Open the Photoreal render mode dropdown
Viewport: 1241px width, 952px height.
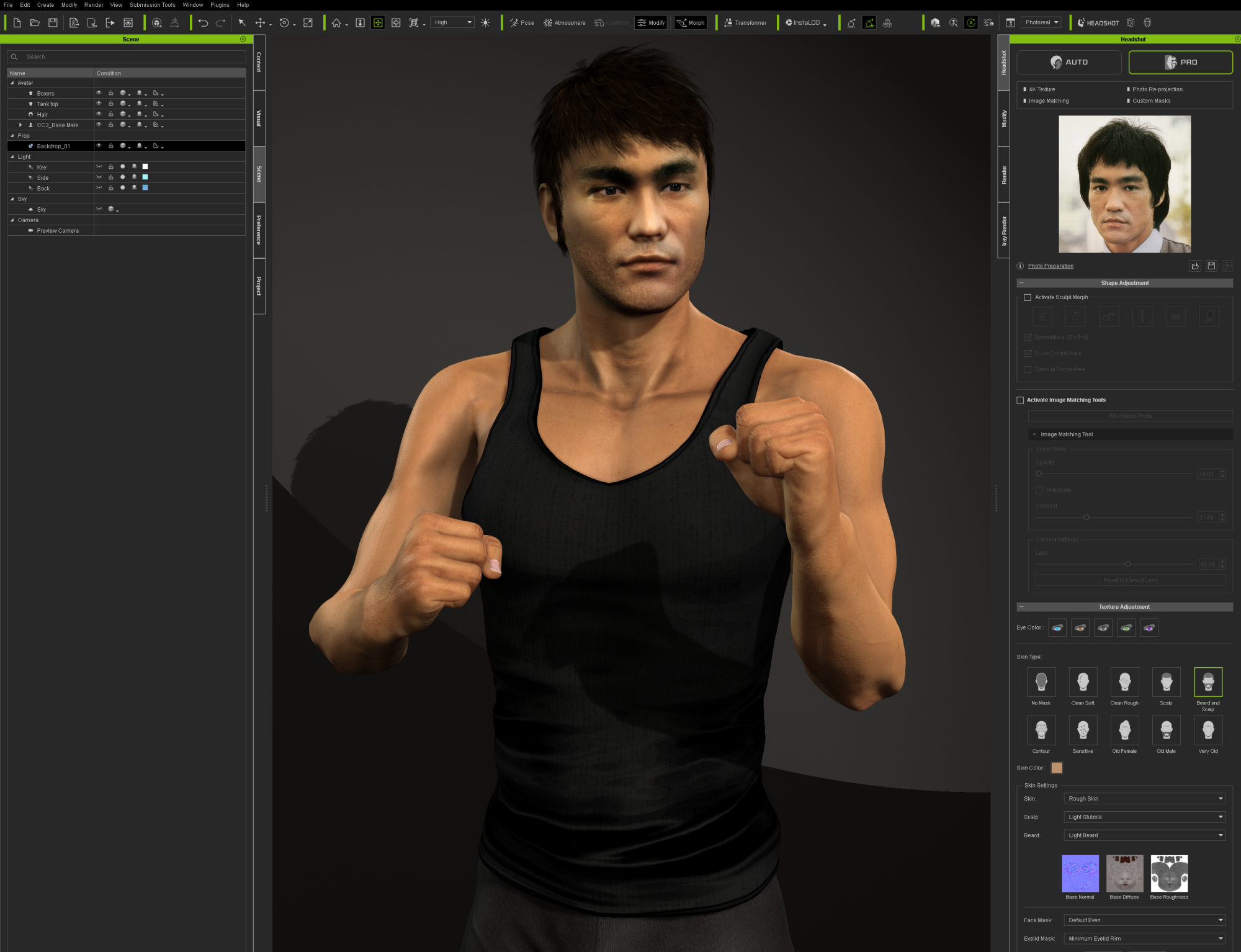click(x=1041, y=23)
